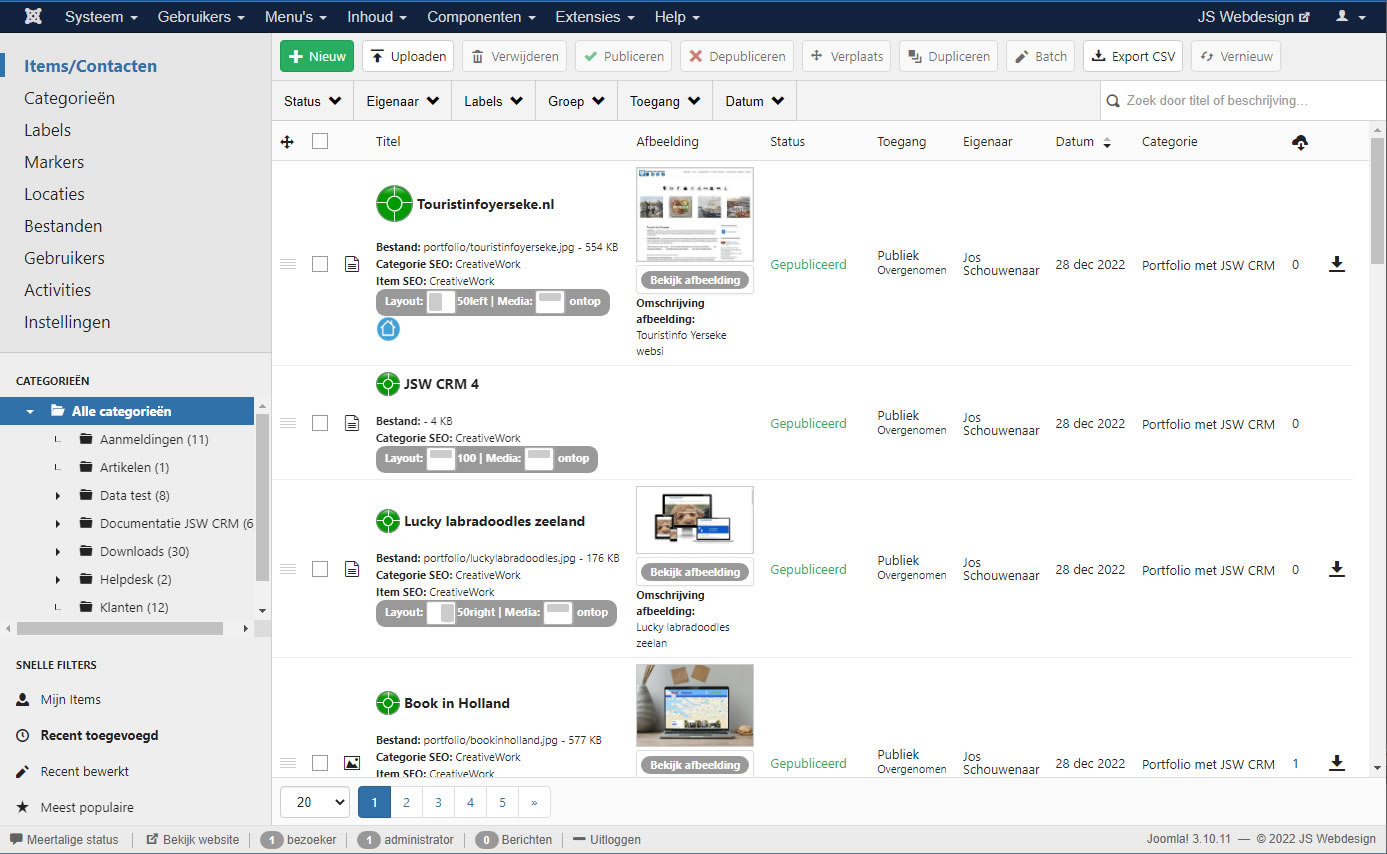Viewport: 1387px width, 854px height.
Task: Click the vertical scrollbar of the category tree
Action: pyautogui.click(x=262, y=495)
